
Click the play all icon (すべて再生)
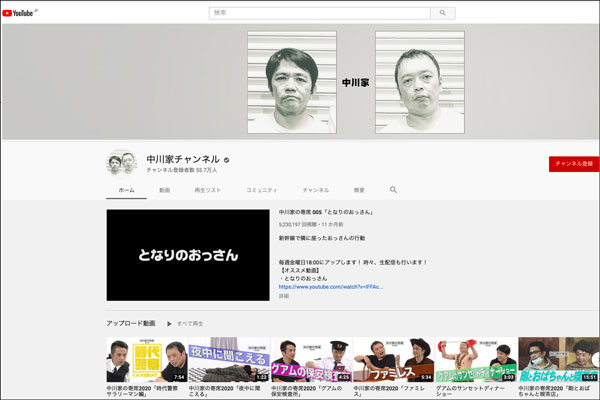click(x=170, y=324)
